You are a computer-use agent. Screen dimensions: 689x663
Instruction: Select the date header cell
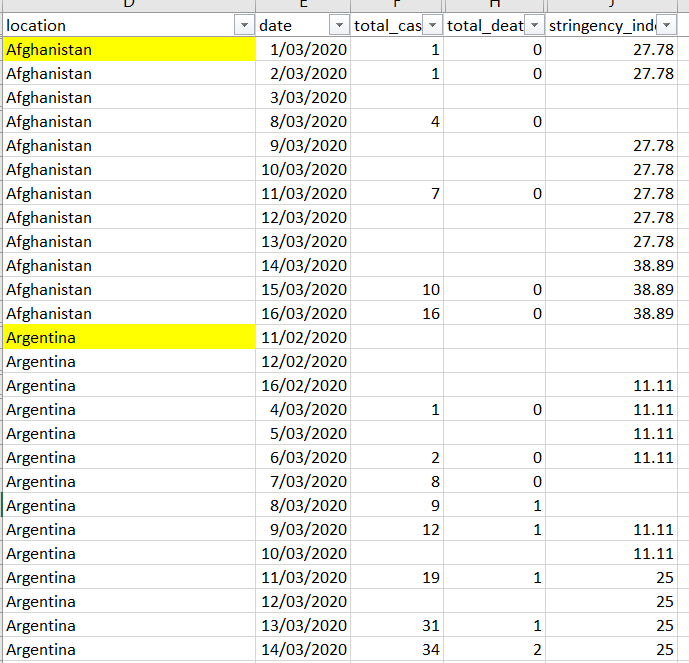[303, 25]
